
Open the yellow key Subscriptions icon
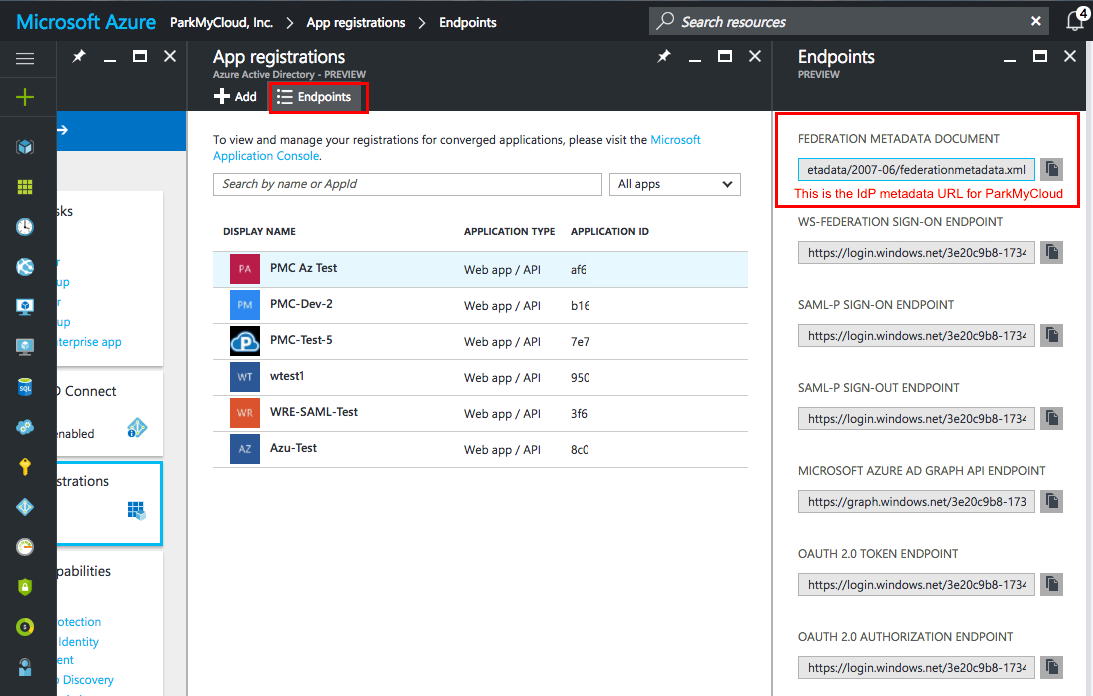tap(25, 467)
